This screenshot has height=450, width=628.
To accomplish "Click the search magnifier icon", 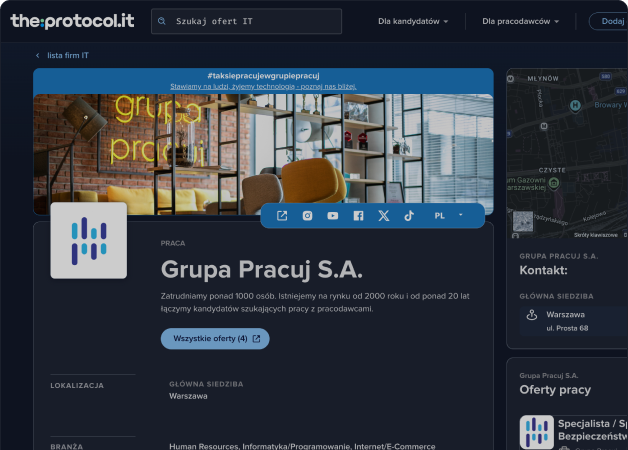I will pos(162,21).
